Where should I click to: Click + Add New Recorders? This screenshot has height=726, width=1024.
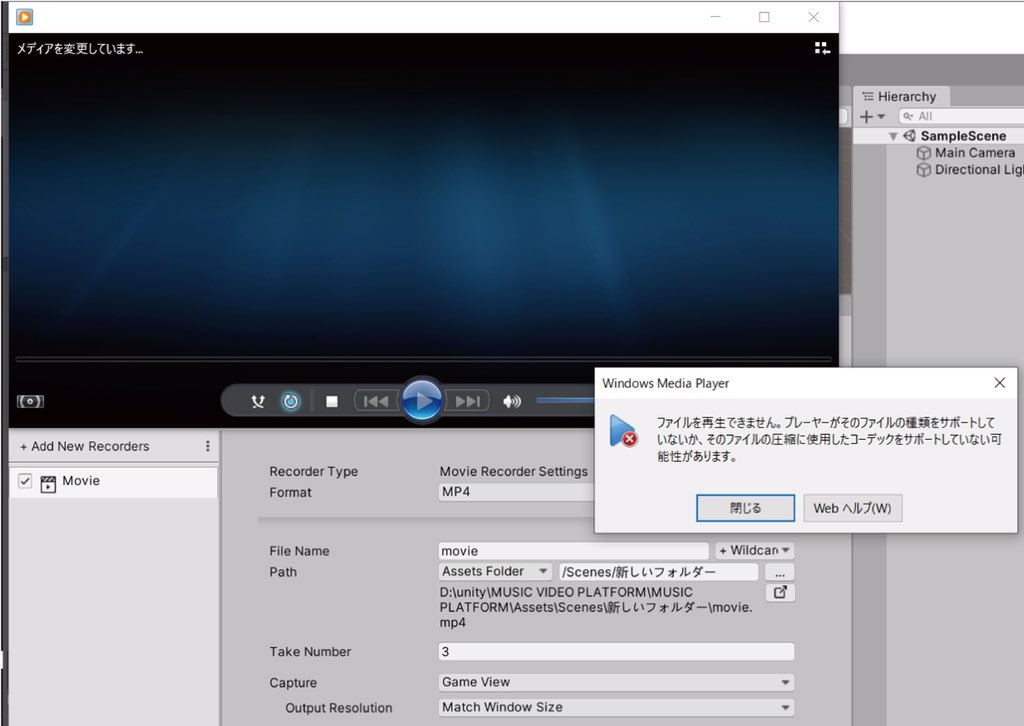[x=85, y=447]
